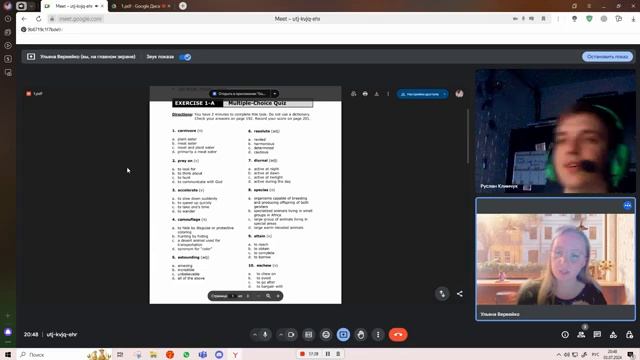
Task: Open the browser sidebar history icon
Action: [8, 19]
